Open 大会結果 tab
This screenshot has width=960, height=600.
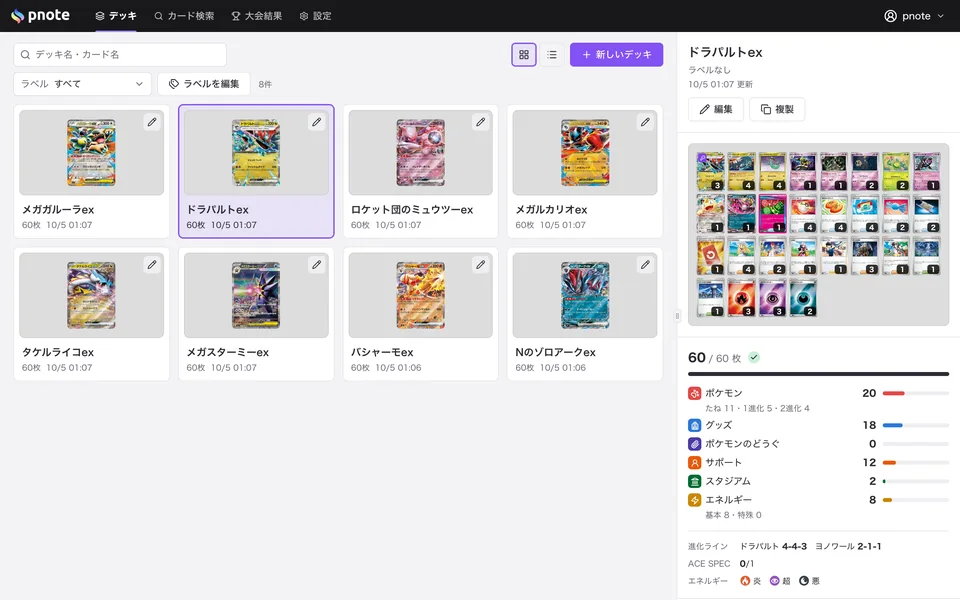[257, 16]
